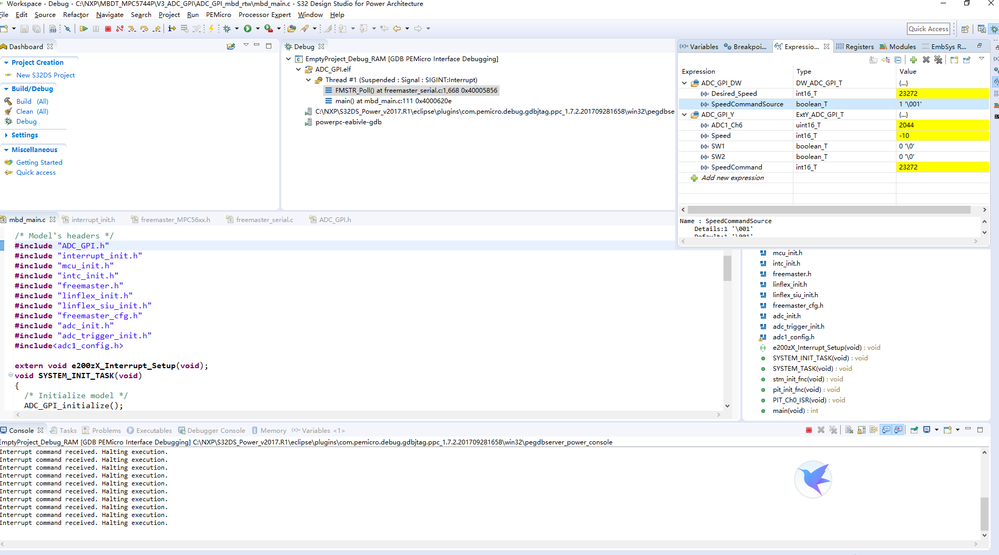The height and width of the screenshot is (555, 999).
Task: Collapse EmptyProject_Debug_RAM launch node
Action: (289, 59)
